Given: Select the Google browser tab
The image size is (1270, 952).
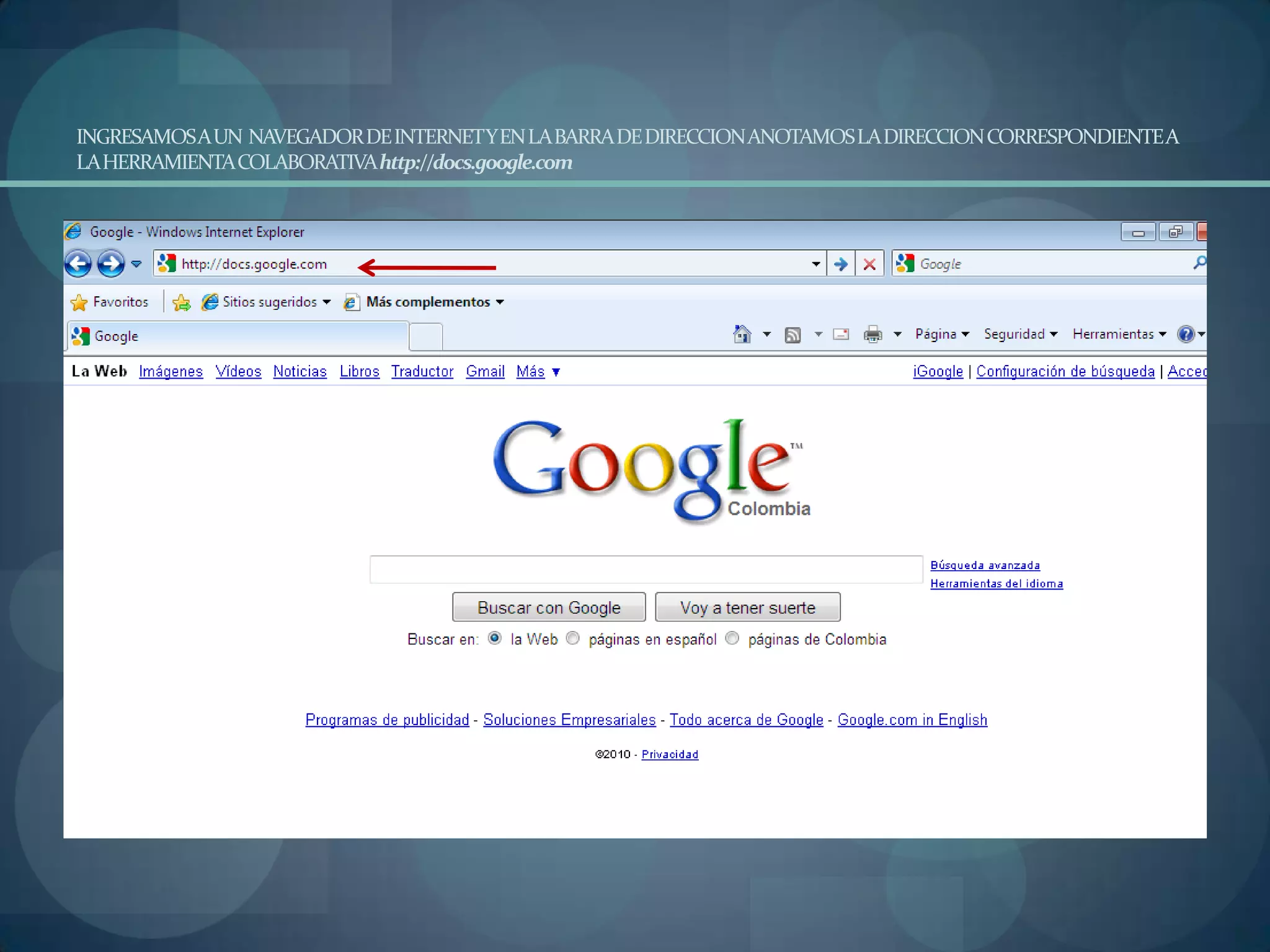Looking at the screenshot, I should 238,336.
